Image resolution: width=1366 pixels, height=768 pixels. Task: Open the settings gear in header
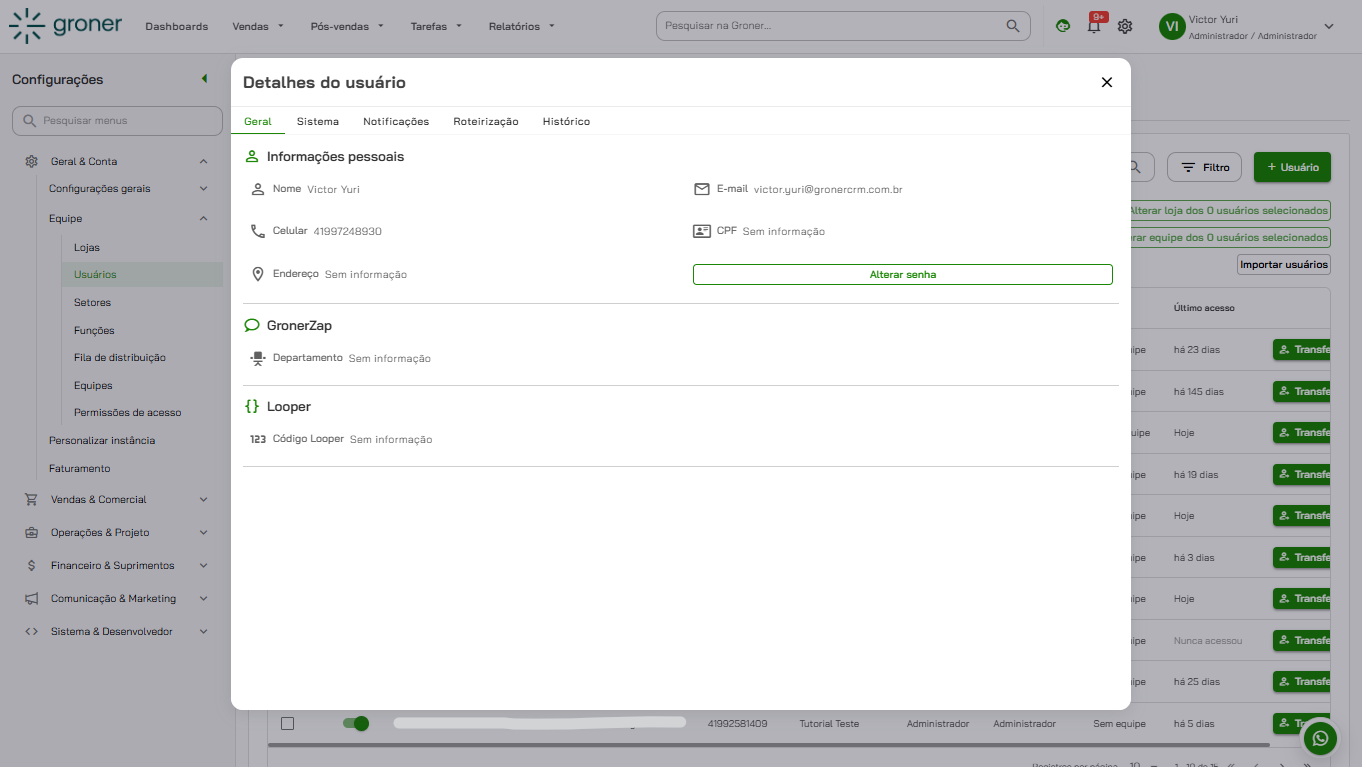1125,26
